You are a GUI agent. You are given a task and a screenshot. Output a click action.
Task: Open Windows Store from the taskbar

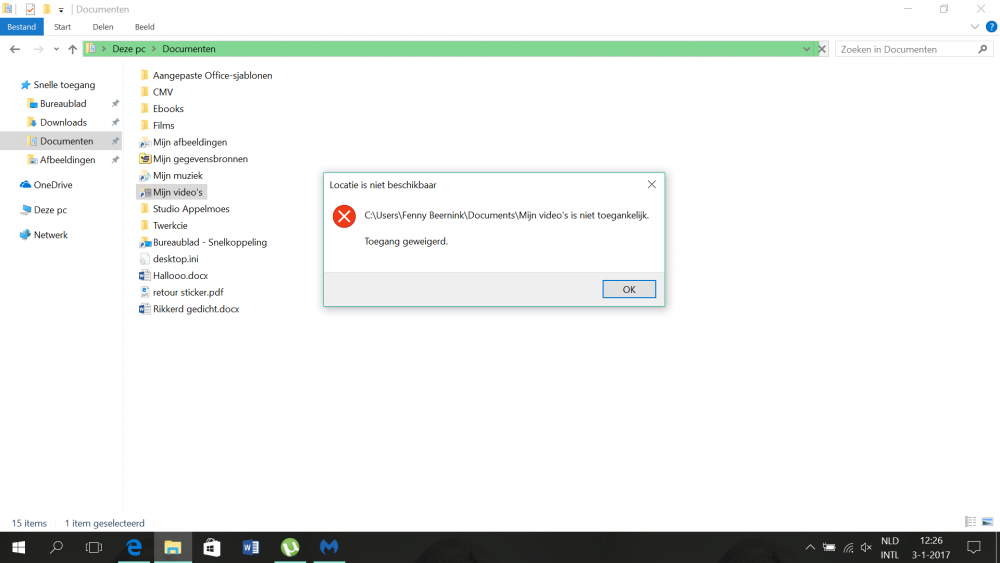[x=212, y=548]
